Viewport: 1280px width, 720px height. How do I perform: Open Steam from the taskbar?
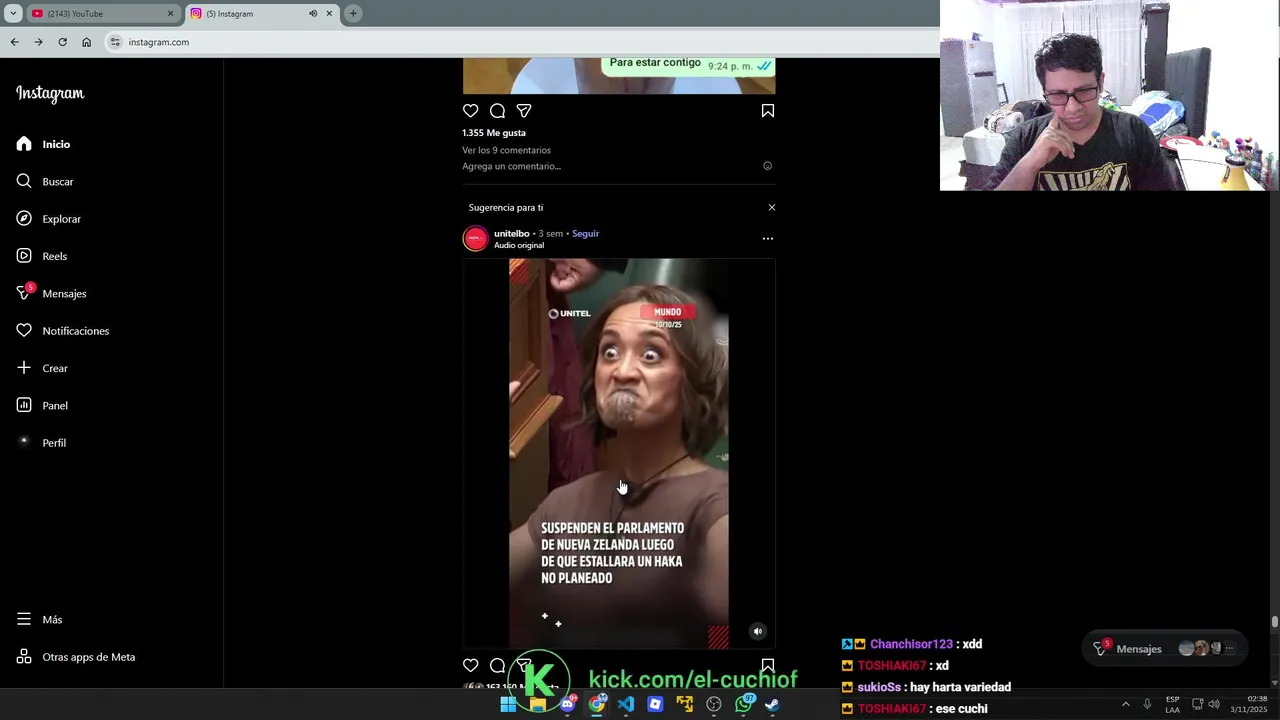click(772, 704)
